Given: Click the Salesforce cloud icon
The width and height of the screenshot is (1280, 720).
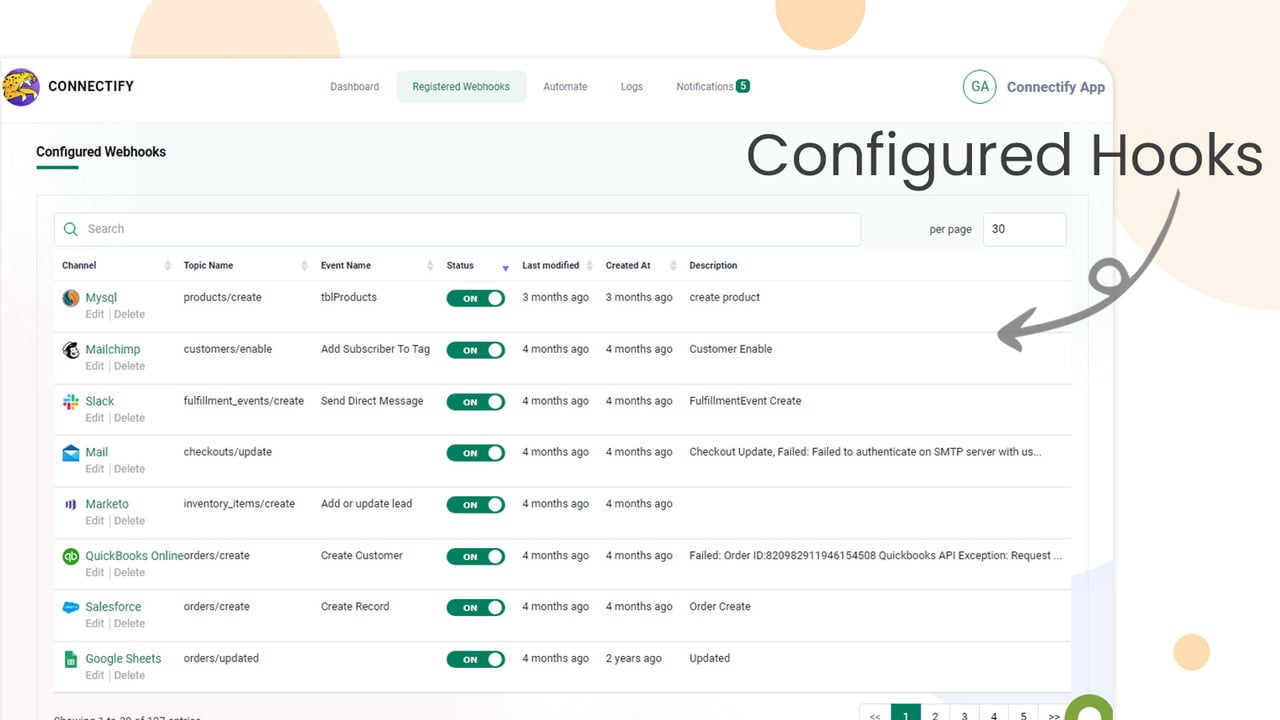Looking at the screenshot, I should [x=71, y=607].
